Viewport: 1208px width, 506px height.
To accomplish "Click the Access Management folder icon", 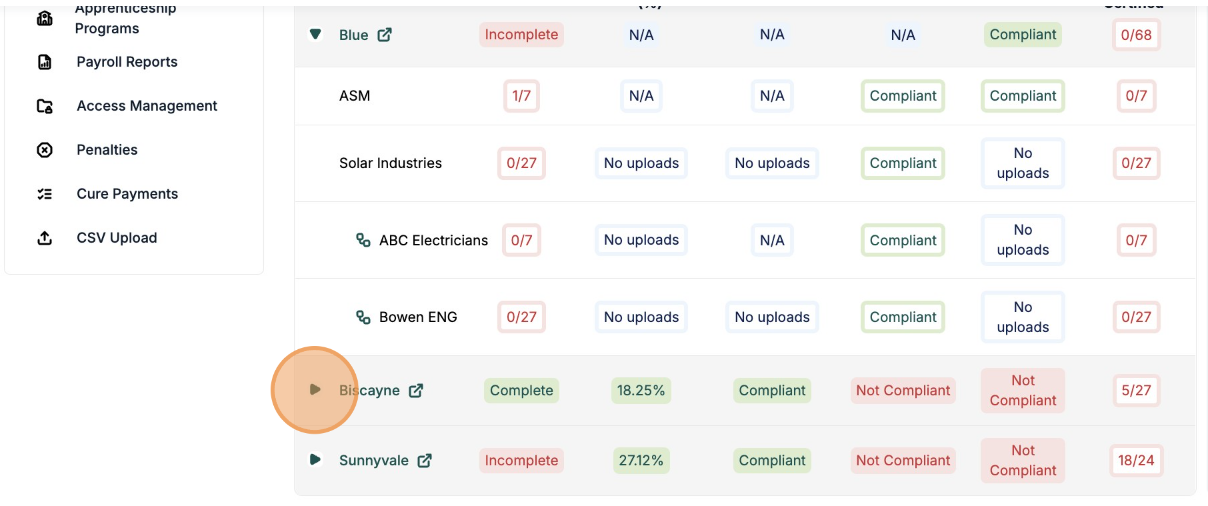I will point(45,106).
